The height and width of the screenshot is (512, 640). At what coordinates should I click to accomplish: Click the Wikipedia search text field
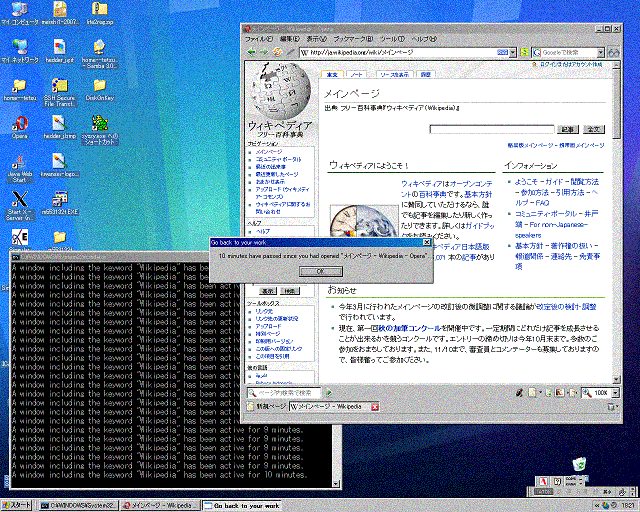[492, 129]
